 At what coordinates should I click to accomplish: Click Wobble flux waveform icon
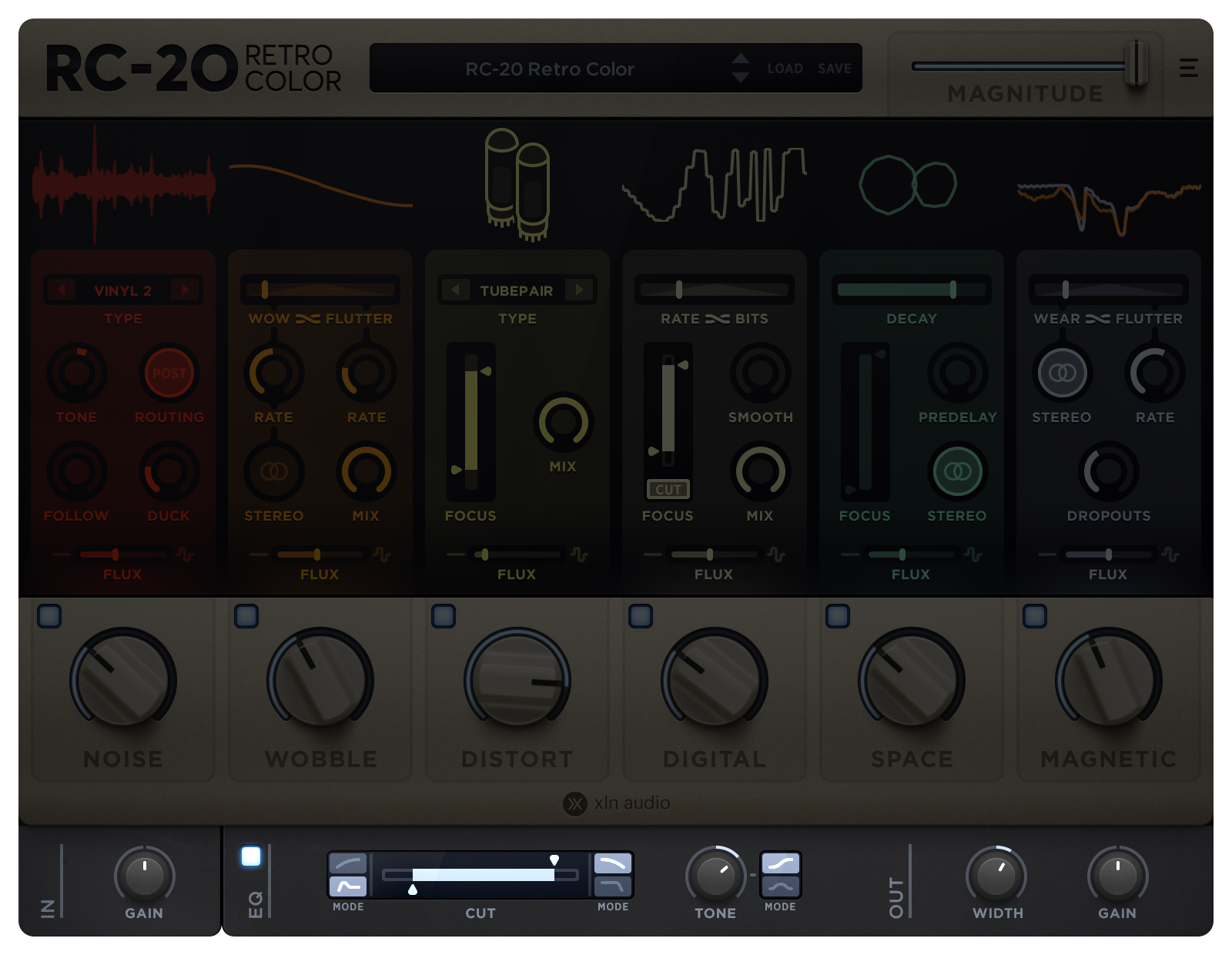click(x=382, y=555)
